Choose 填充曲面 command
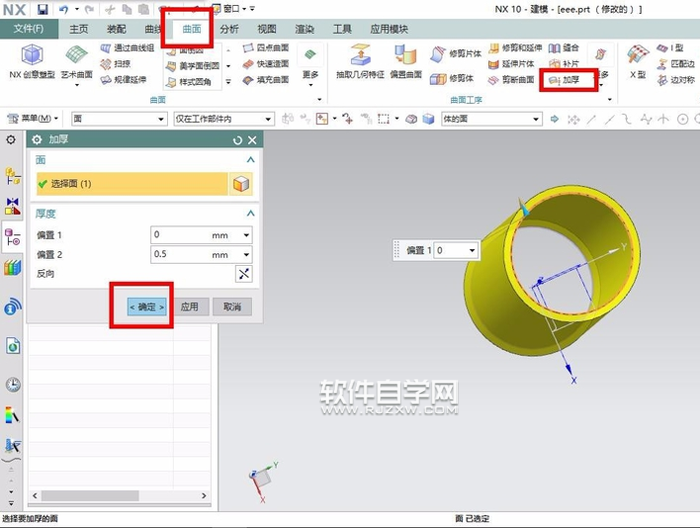The height and width of the screenshot is (528, 700). (x=266, y=80)
